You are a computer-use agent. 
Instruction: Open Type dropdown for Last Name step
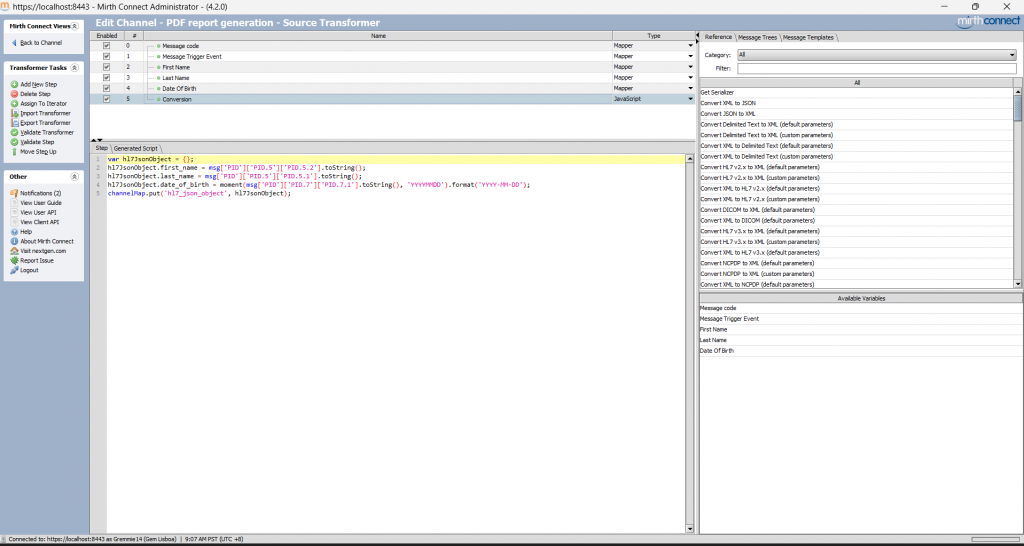tap(690, 78)
